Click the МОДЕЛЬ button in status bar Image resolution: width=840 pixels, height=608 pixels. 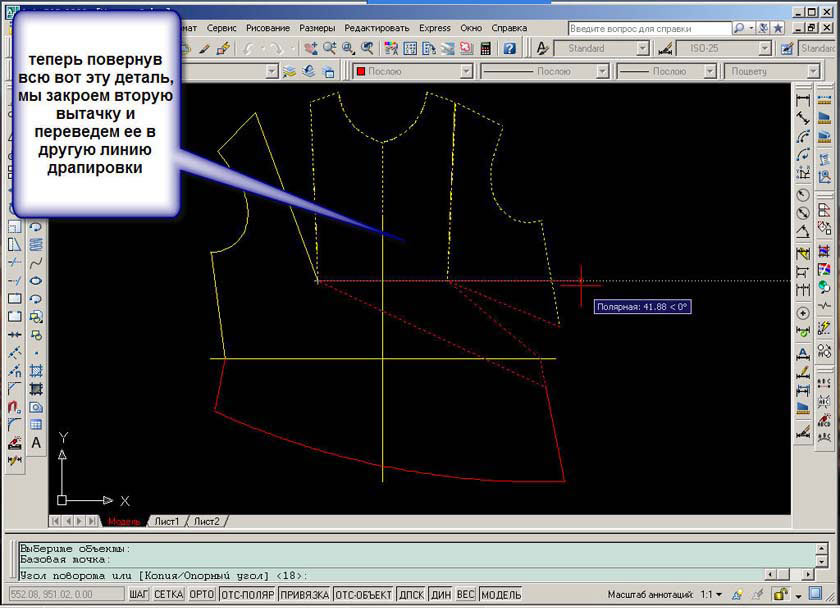tap(501, 595)
